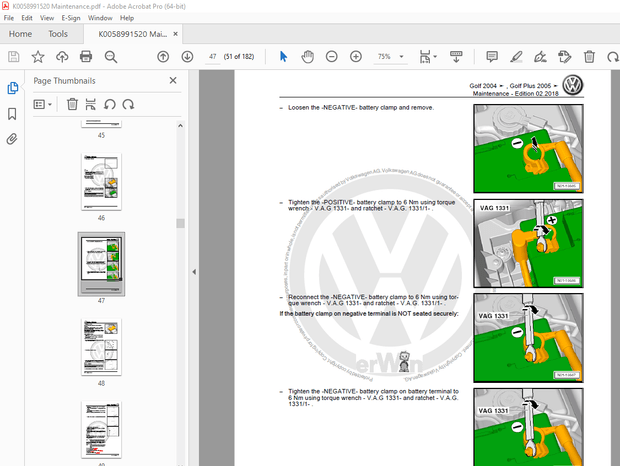Activate the hand pan tool
Screen dimensions: 620x466
(x=307, y=57)
